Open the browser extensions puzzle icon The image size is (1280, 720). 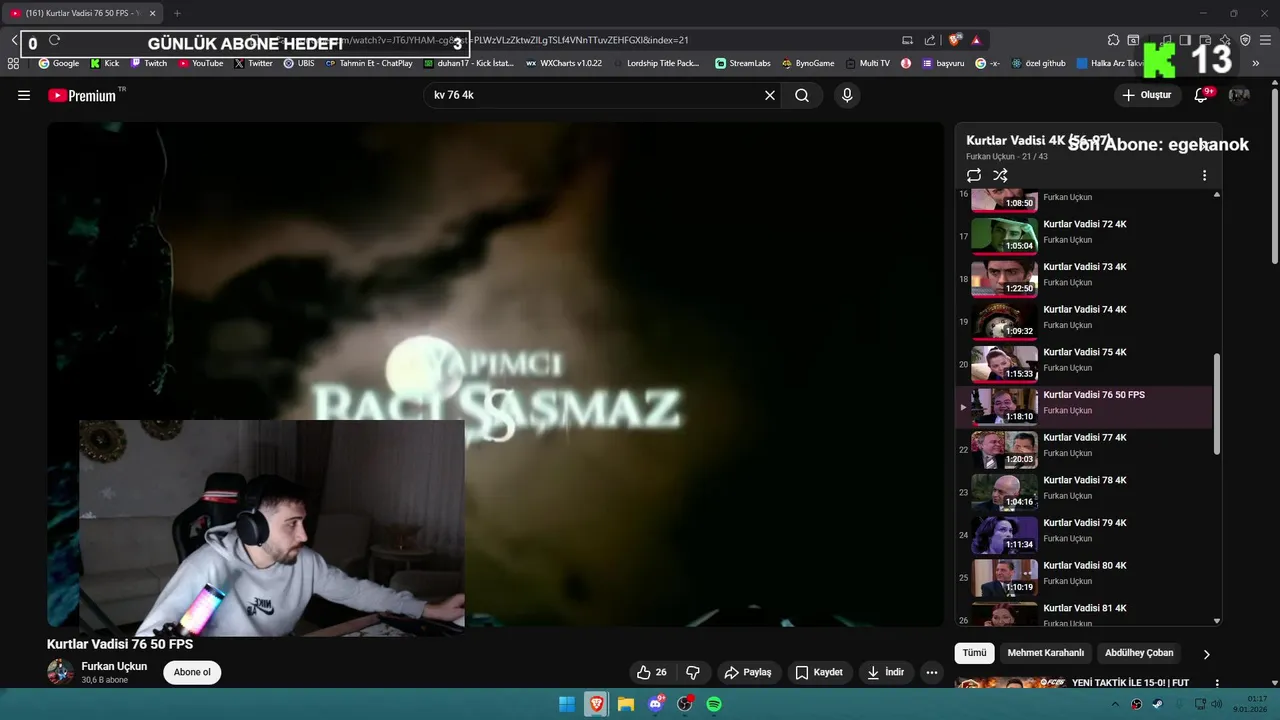1113,40
